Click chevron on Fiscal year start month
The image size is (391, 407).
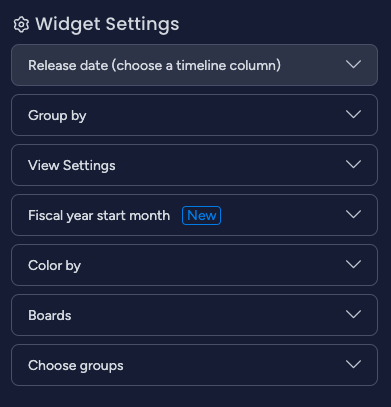353,214
